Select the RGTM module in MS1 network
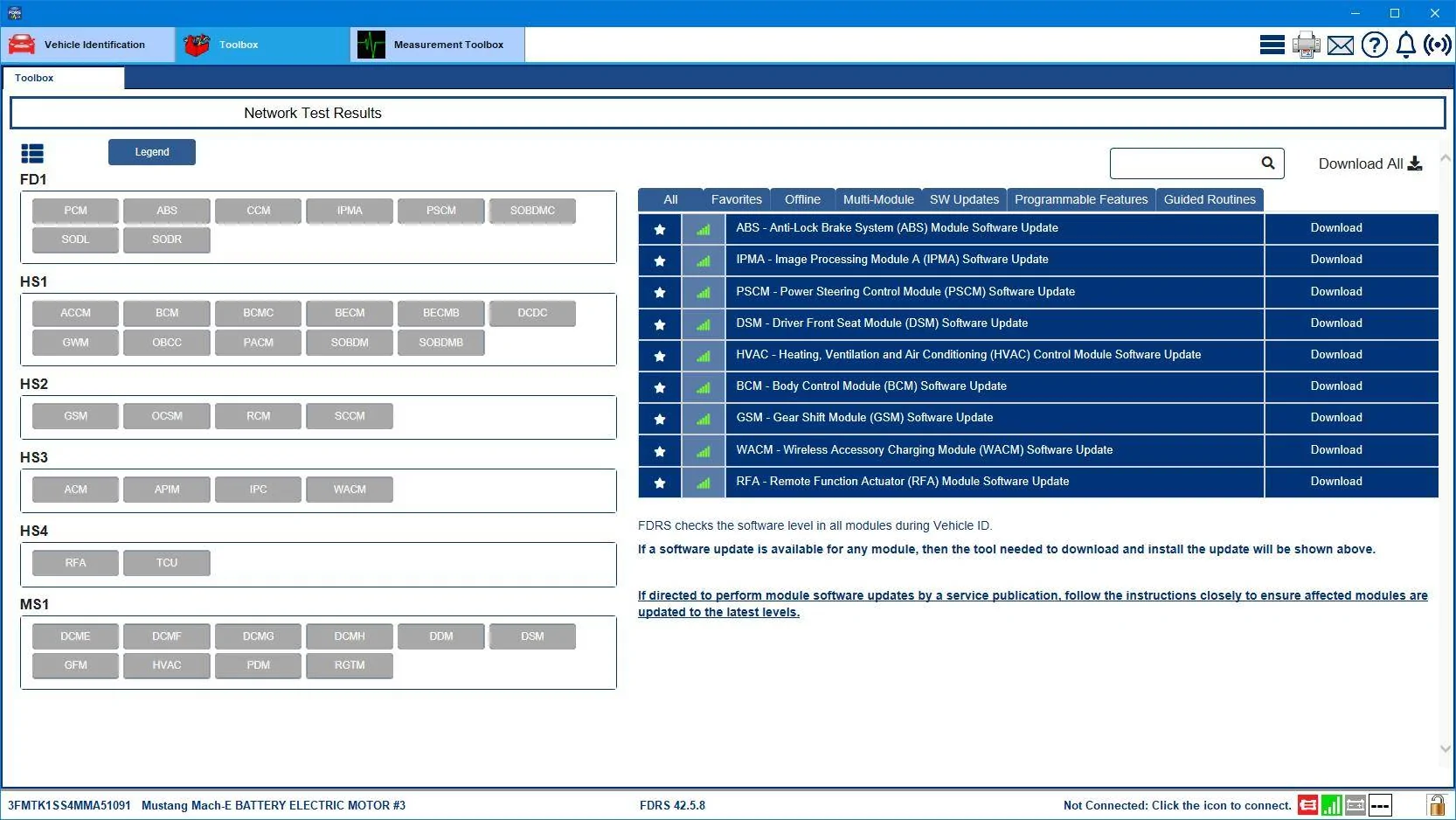The image size is (1456, 820). click(350, 665)
